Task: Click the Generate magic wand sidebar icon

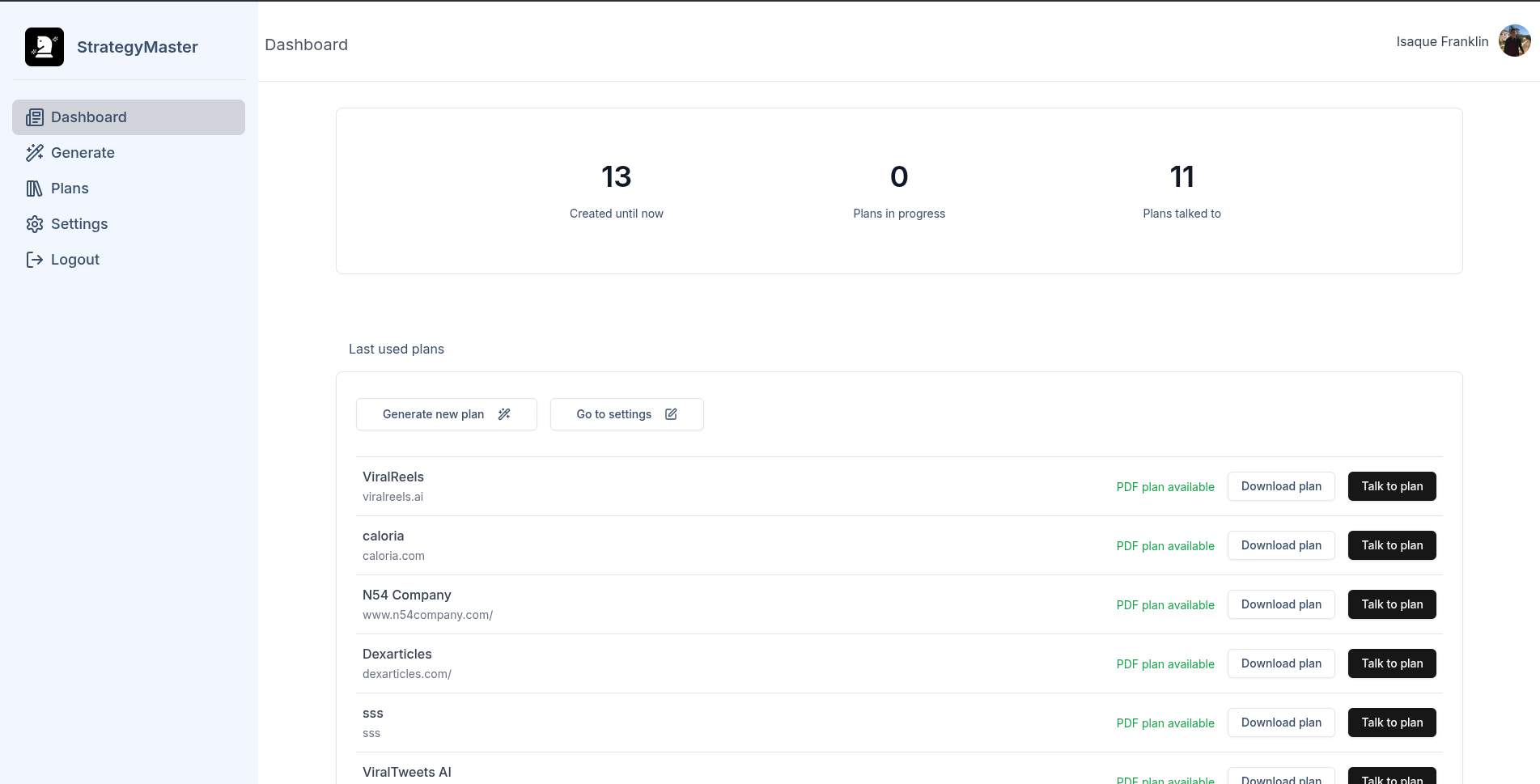Action: point(35,153)
